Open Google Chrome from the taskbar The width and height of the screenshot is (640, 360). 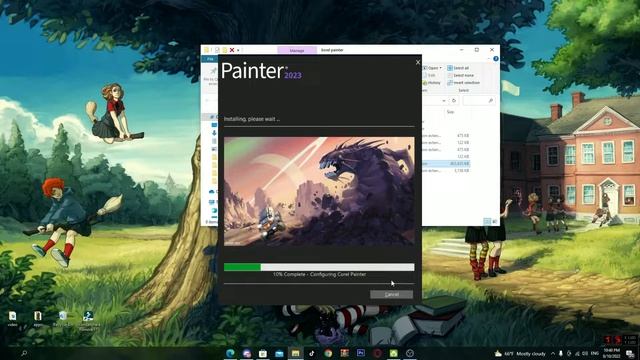tap(328, 353)
